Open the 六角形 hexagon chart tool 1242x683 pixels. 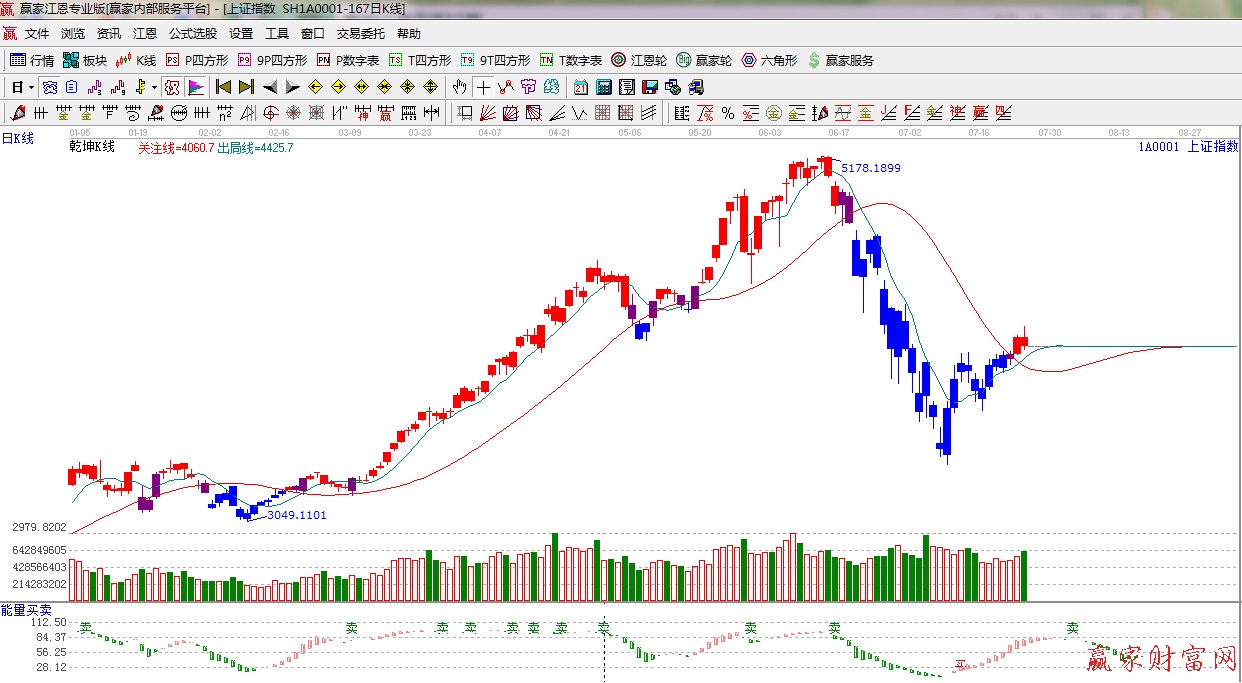tap(769, 60)
